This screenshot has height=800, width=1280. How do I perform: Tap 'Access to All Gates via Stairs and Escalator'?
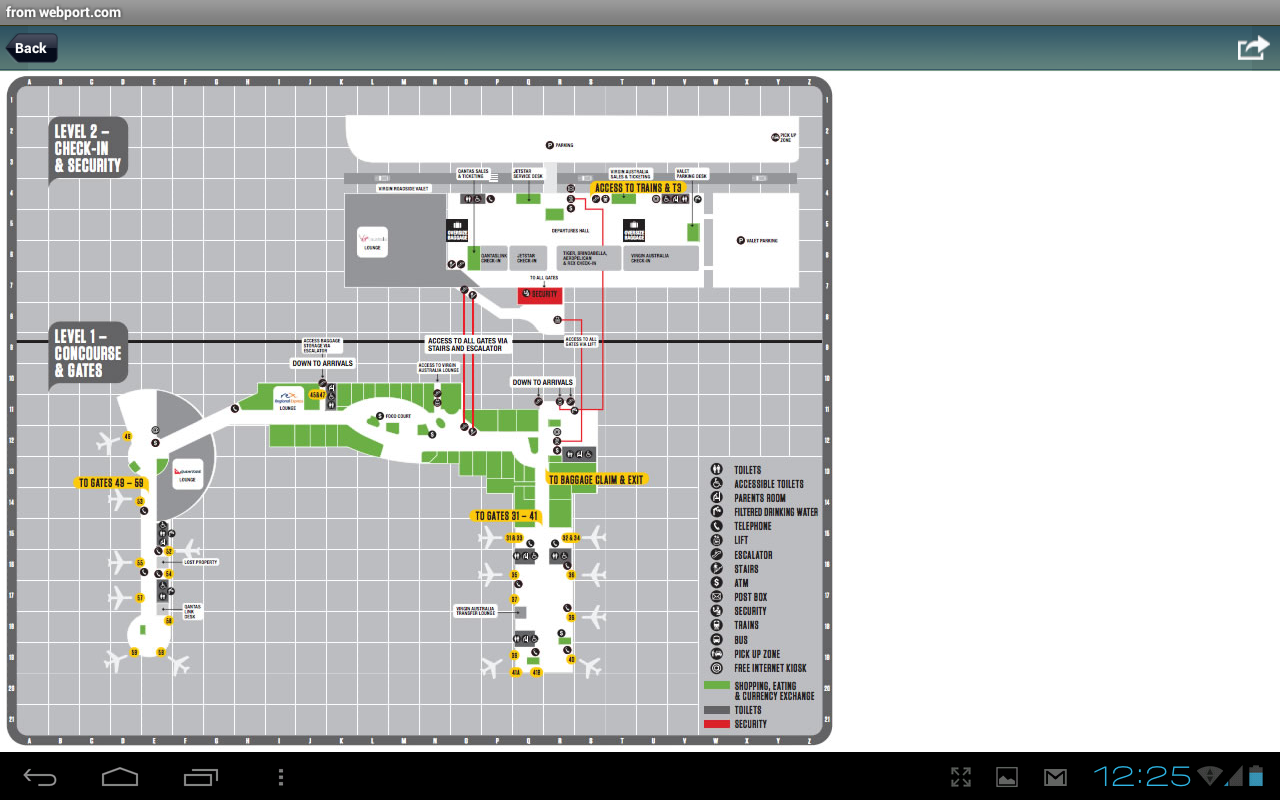pyautogui.click(x=468, y=345)
